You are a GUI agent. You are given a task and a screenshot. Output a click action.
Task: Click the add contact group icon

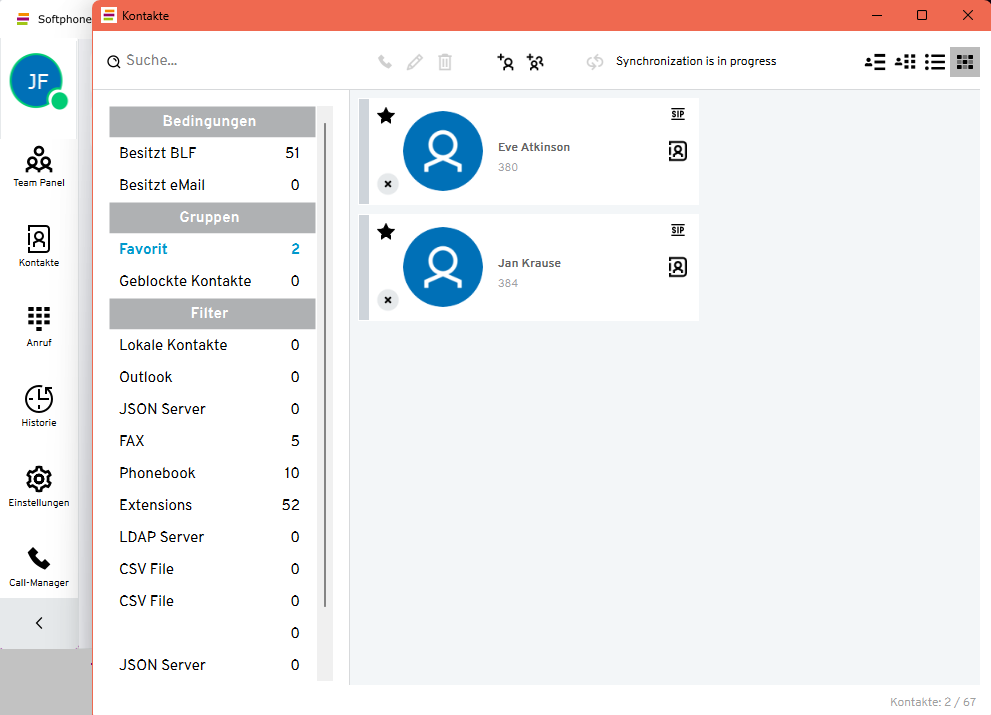[x=535, y=62]
